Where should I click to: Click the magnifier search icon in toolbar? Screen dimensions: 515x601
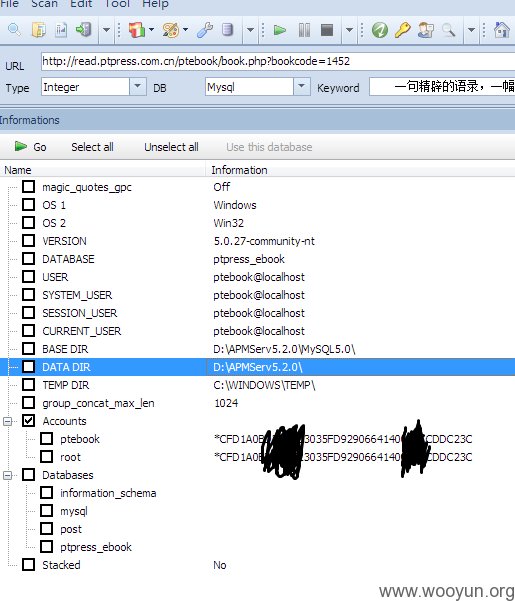[14, 30]
